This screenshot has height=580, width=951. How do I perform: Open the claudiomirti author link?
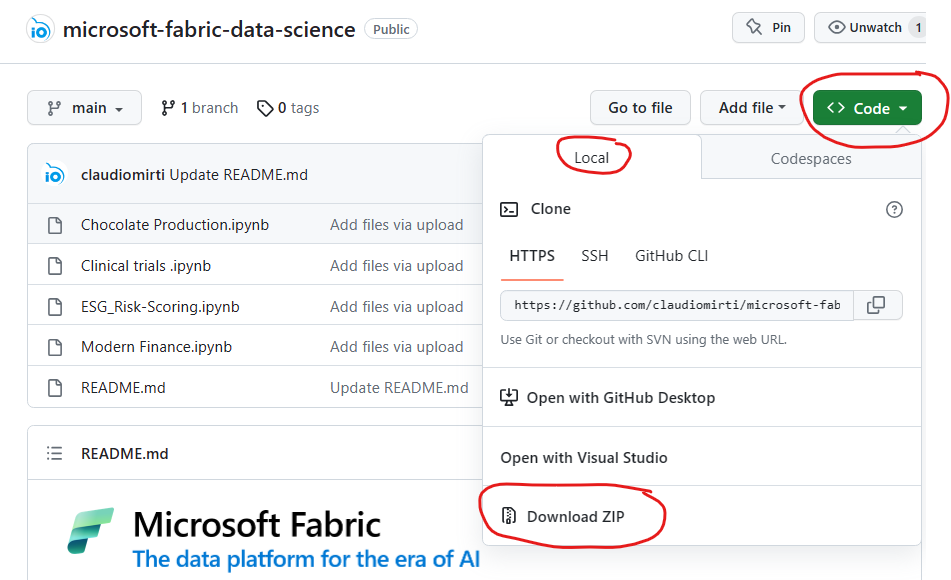[x=123, y=175]
